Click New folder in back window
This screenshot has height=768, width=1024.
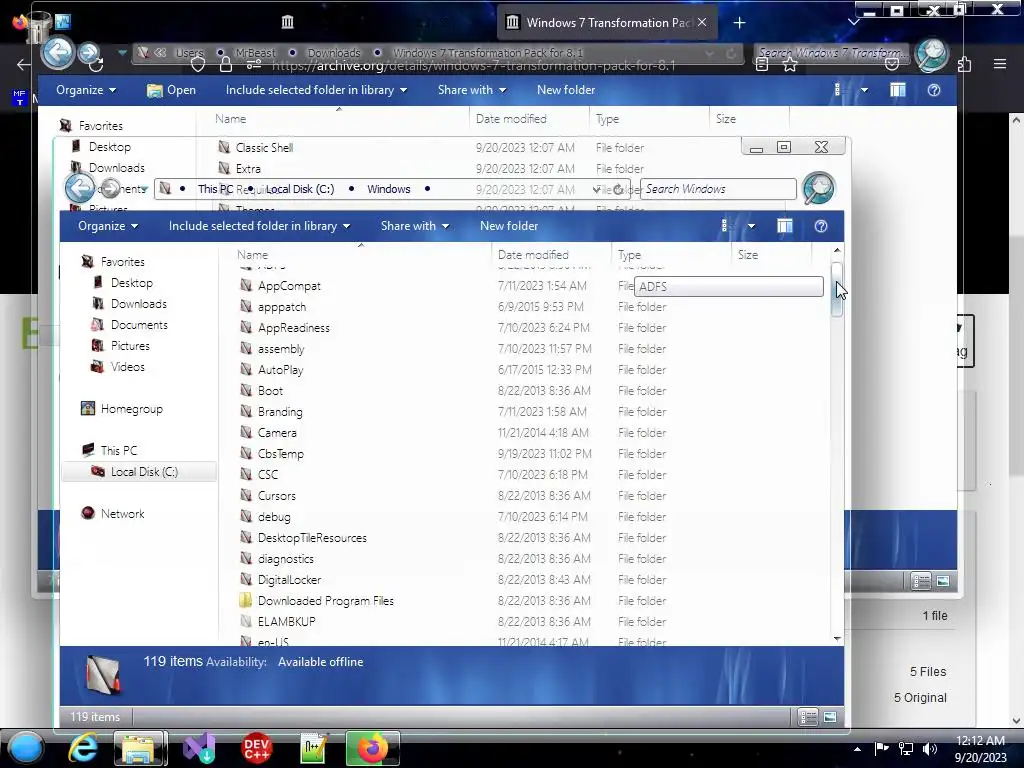coord(566,90)
